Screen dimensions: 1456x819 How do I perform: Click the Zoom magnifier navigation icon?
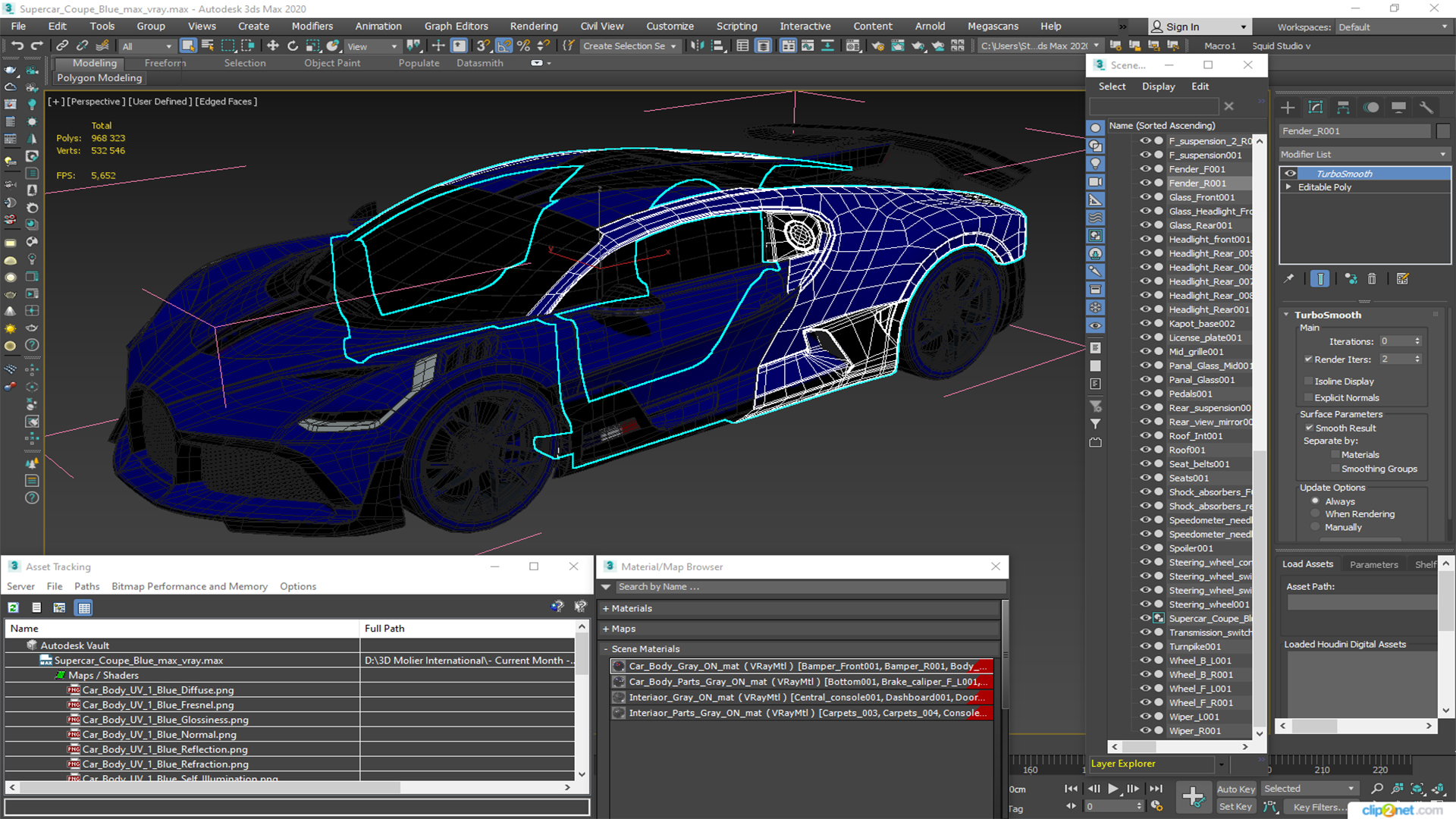click(1377, 789)
